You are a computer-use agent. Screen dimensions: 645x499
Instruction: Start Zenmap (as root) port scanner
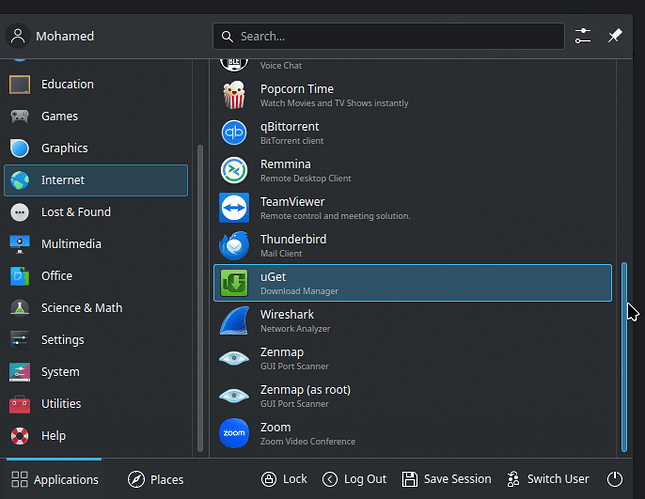click(305, 395)
